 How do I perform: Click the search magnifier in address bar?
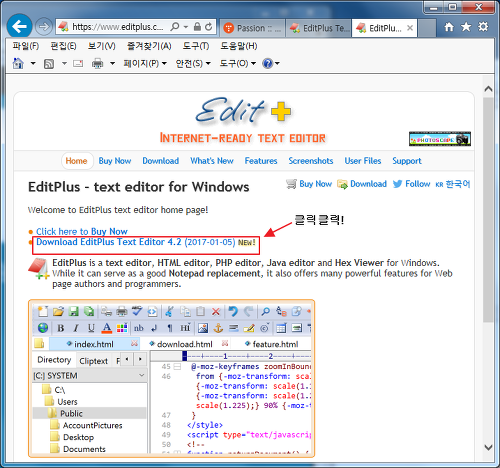[x=175, y=27]
